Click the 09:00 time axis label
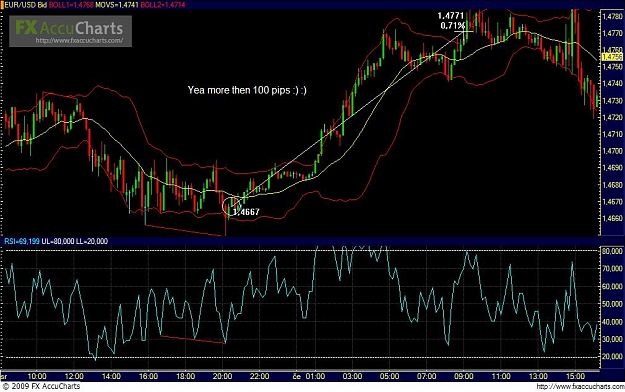This screenshot has width=625, height=392. [x=464, y=376]
